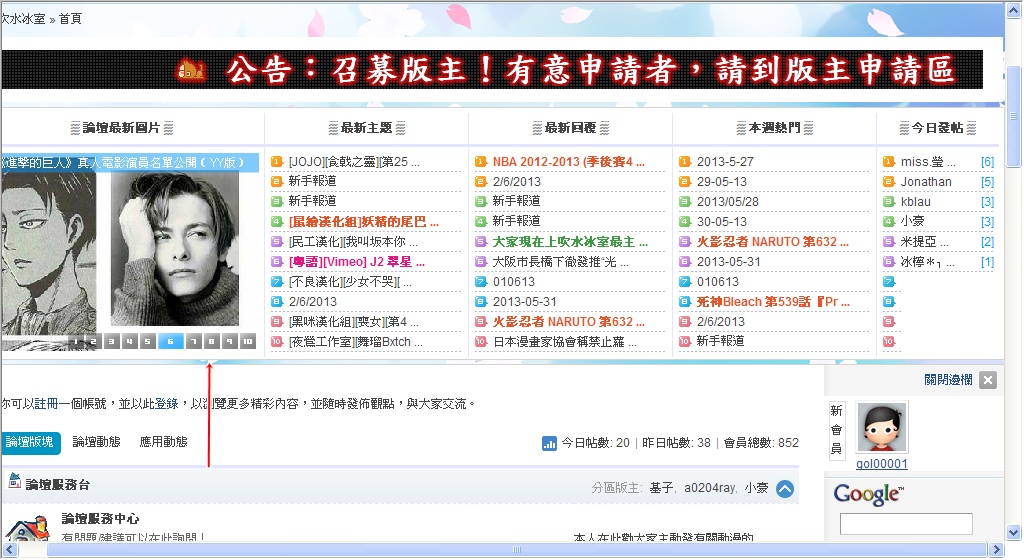This screenshot has width=1024, height=560.
Task: Click the 論壇服務中心 house icon
Action: tap(27, 527)
